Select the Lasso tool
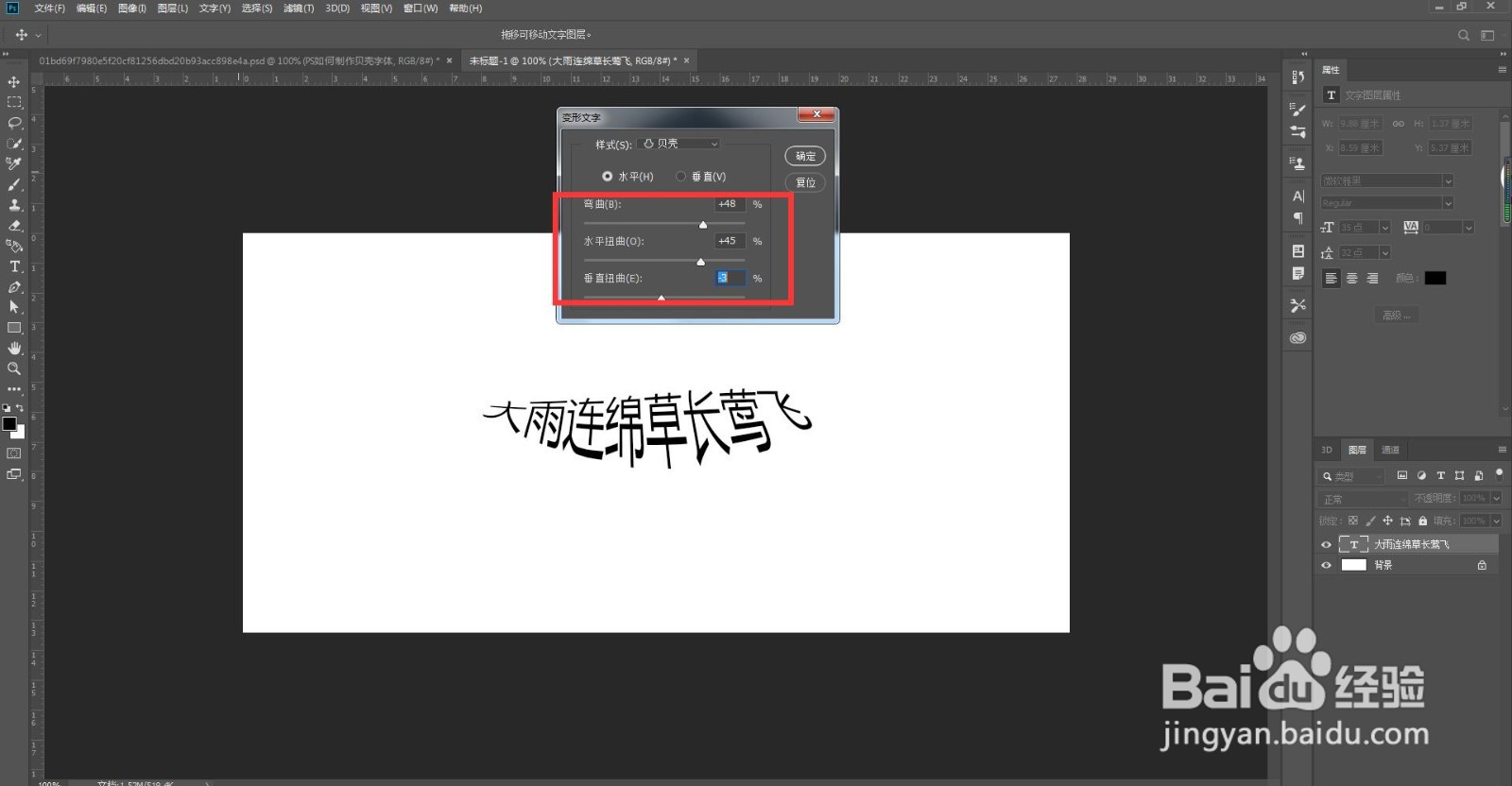 tap(14, 123)
